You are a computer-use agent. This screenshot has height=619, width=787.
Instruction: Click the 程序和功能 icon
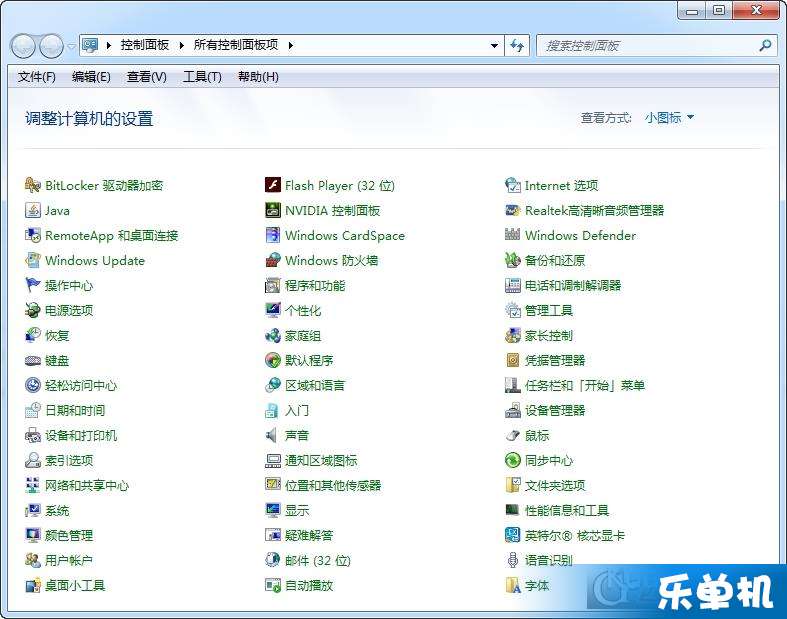(273, 285)
